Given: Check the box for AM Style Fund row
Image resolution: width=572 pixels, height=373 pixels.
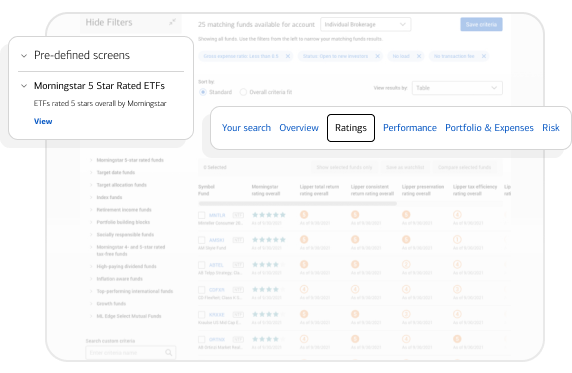Looking at the screenshot, I should 201,240.
